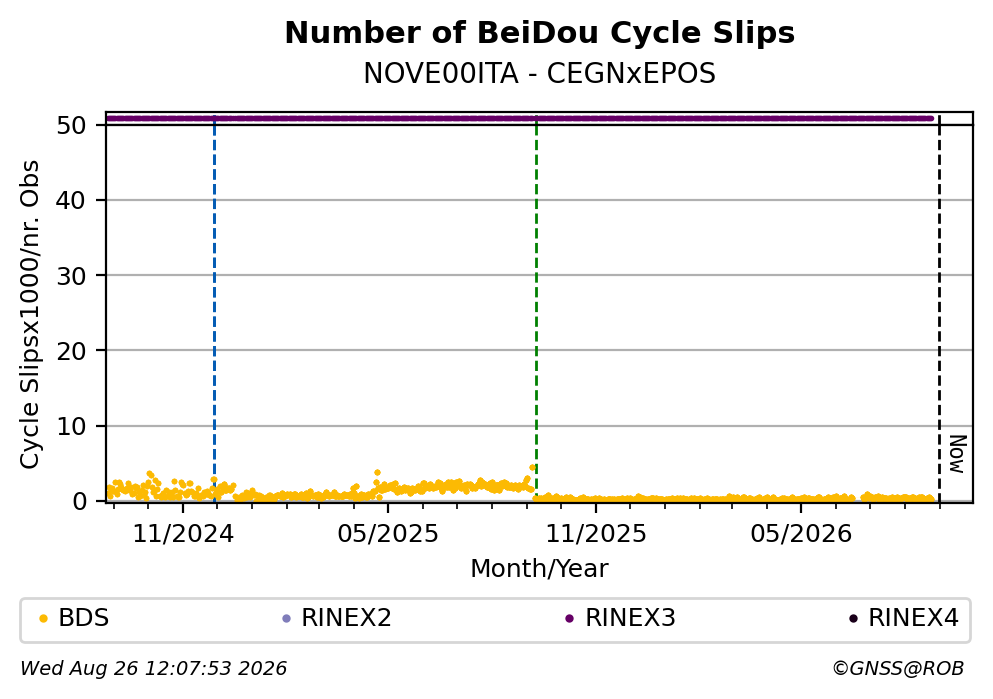The image size is (993, 699).
Task: Click the ©GNSS@ROB copyright text
Action: [898, 669]
